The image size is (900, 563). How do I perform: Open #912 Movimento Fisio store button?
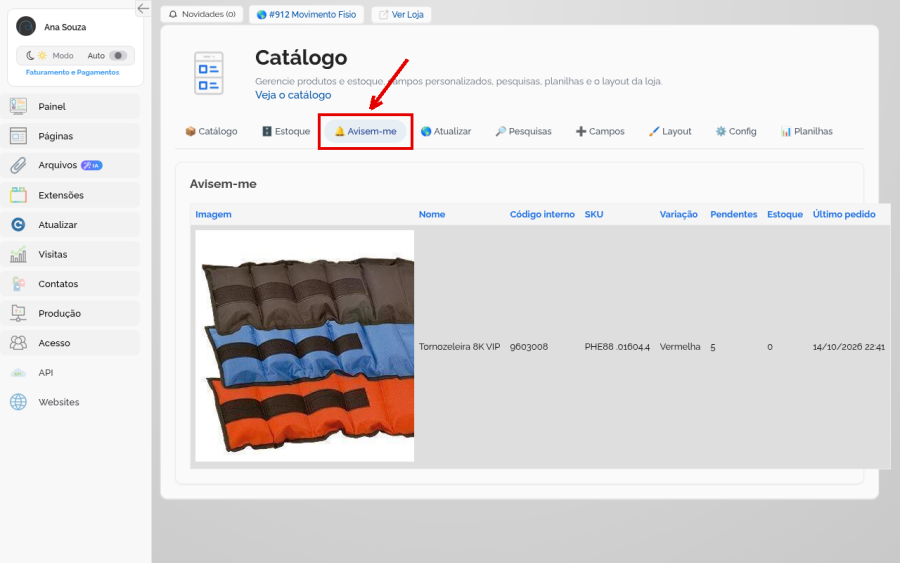click(307, 14)
